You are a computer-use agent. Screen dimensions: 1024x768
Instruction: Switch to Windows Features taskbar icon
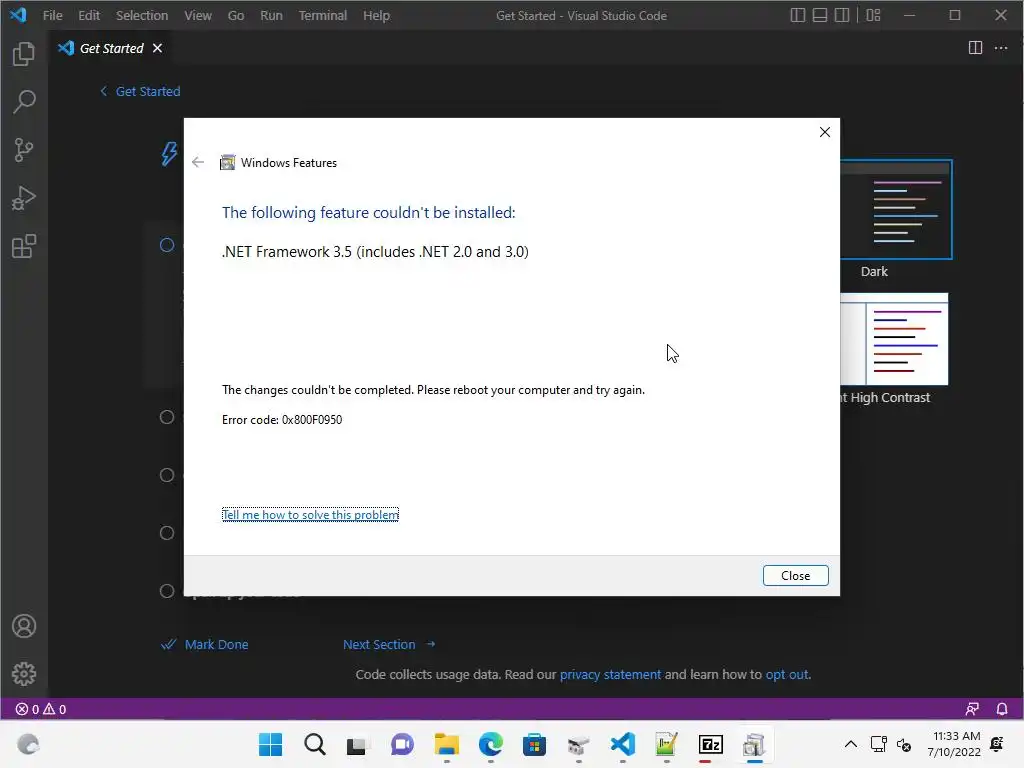pyautogui.click(x=754, y=744)
